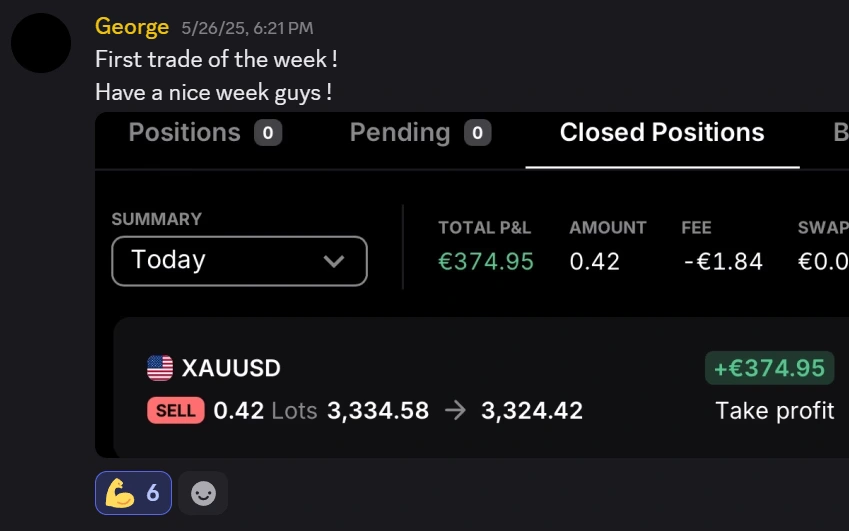Switch to the Pending tab
The image size is (849, 531).
coord(400,133)
